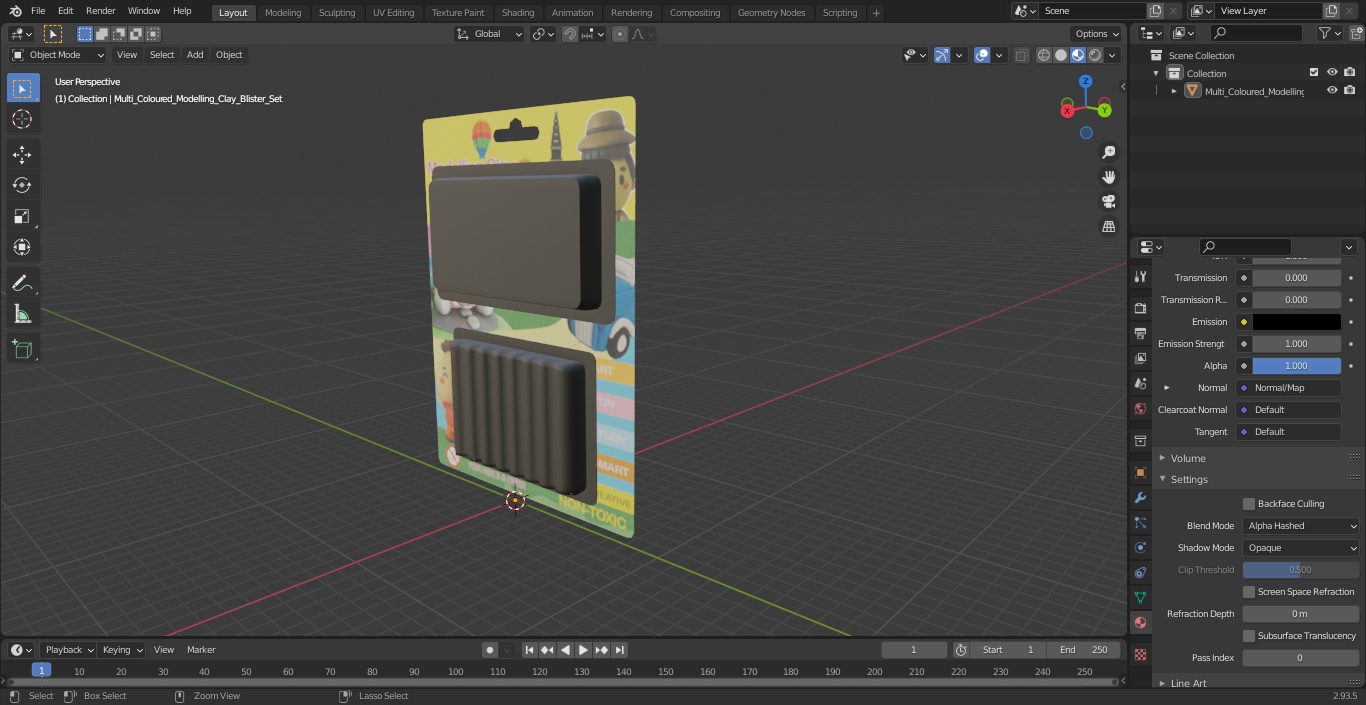1366x705 pixels.
Task: Open the Material properties tab
Action: coord(1140,622)
